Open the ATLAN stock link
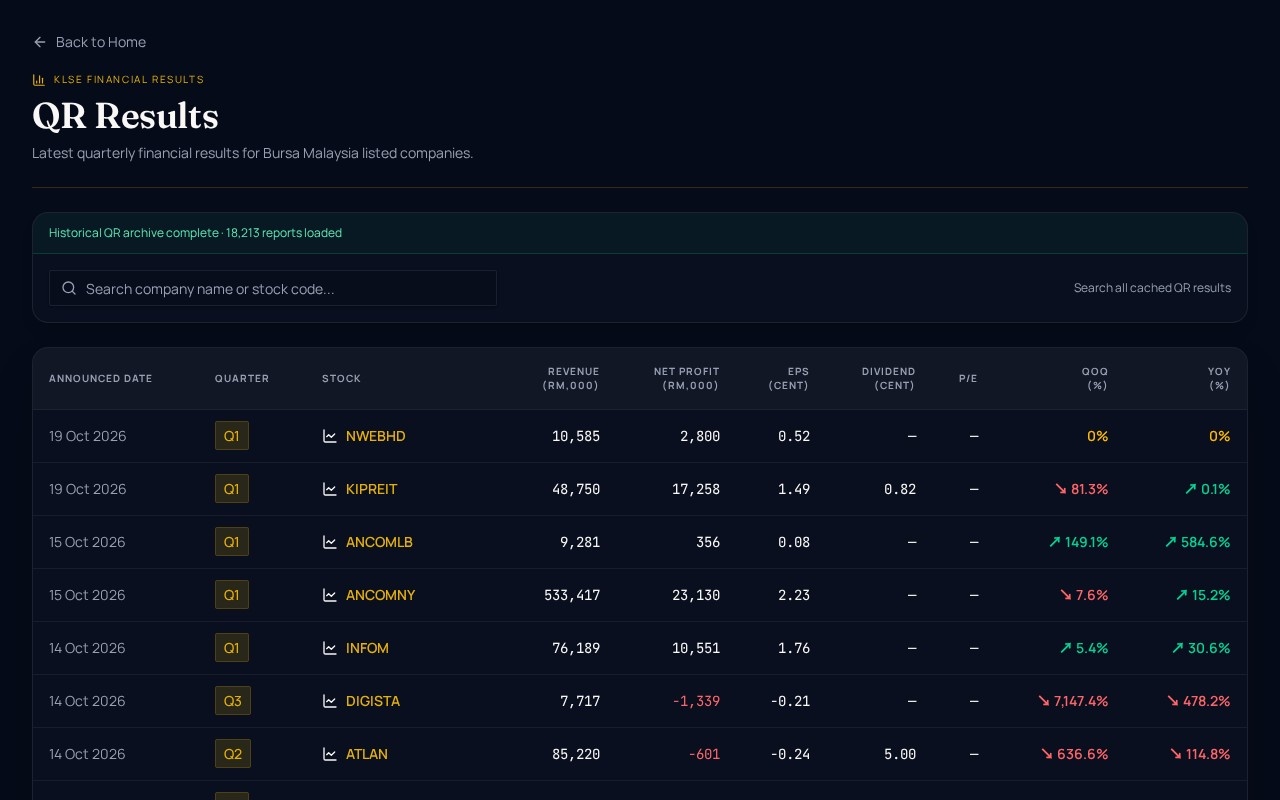The height and width of the screenshot is (800, 1280). 367,754
